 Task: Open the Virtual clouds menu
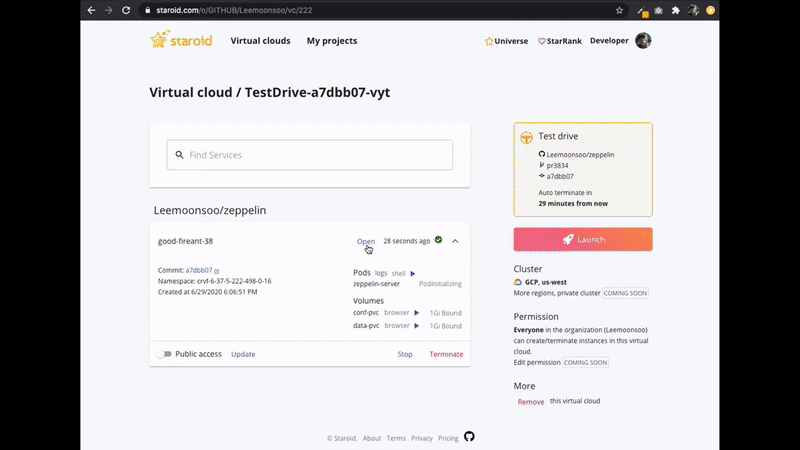[260, 41]
